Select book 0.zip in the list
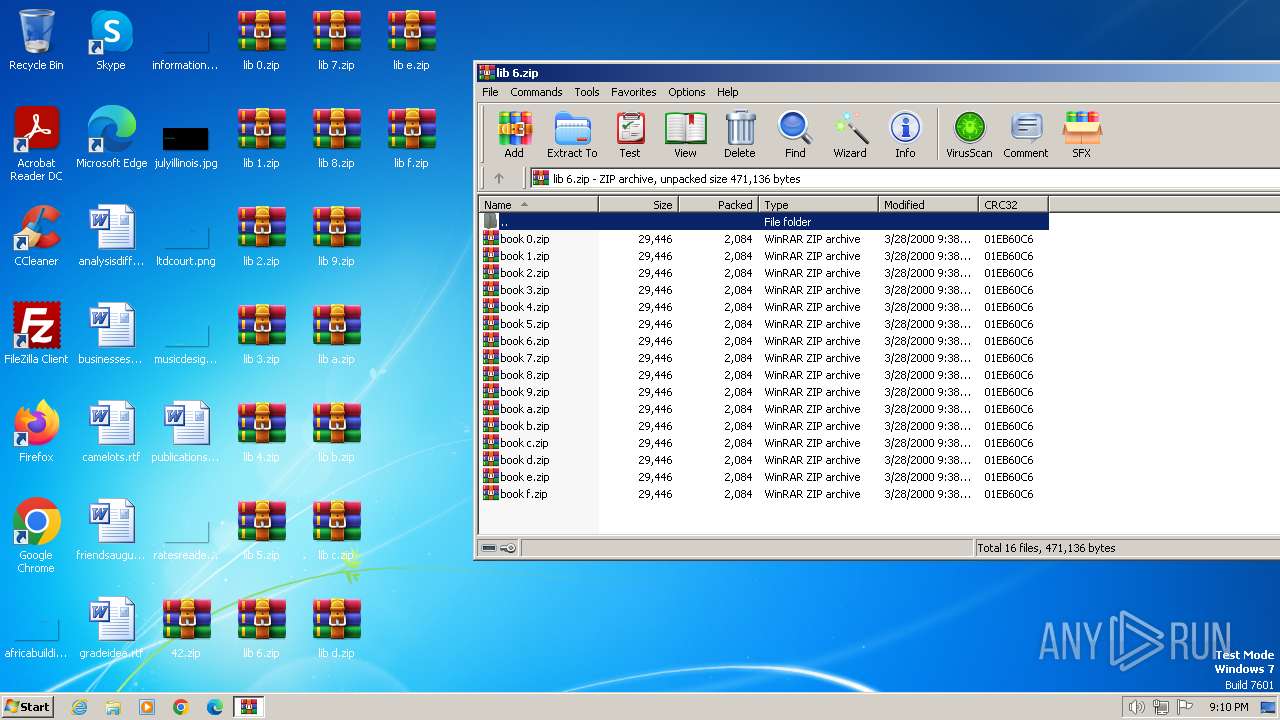 pyautogui.click(x=764, y=239)
